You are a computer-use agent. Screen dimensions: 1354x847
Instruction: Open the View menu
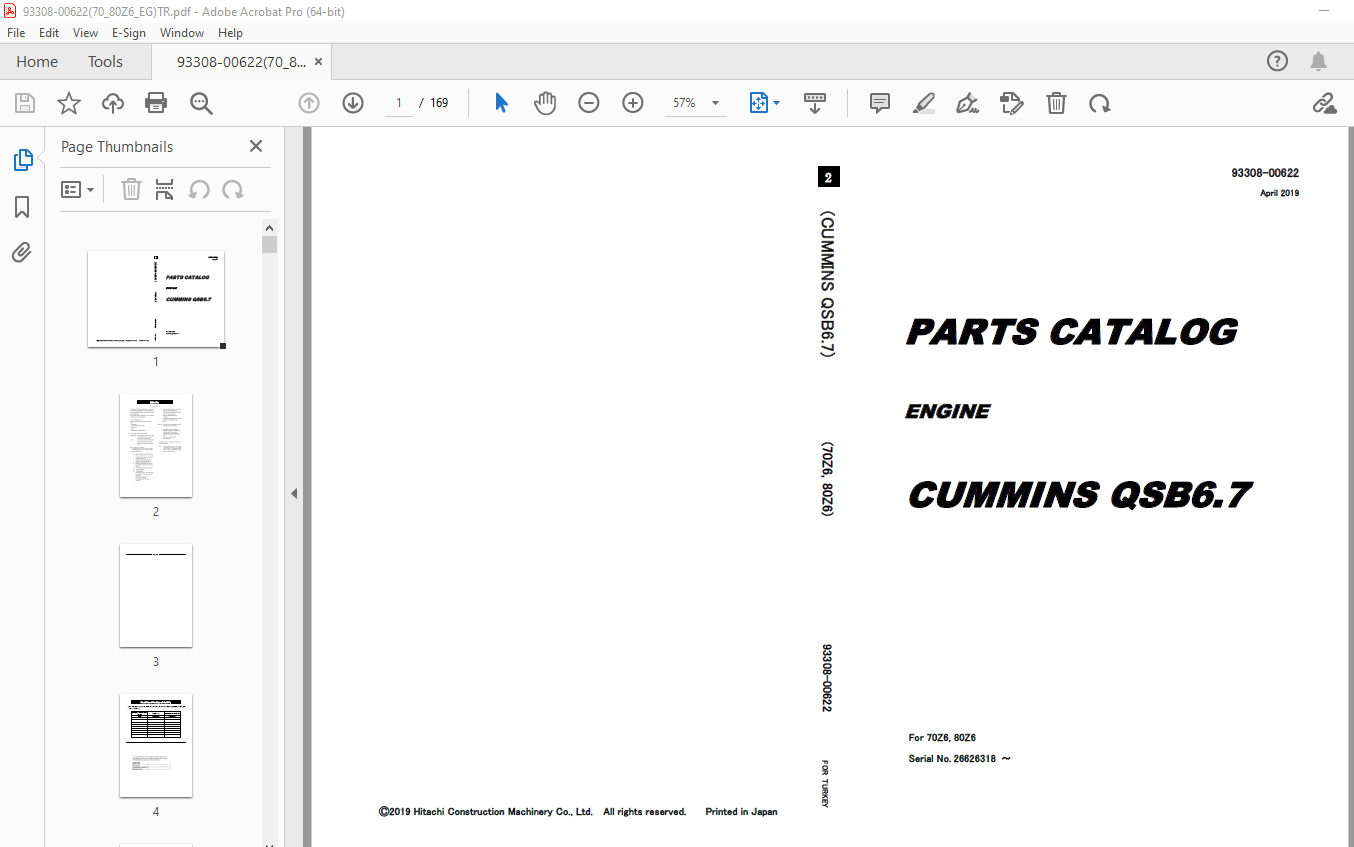85,33
